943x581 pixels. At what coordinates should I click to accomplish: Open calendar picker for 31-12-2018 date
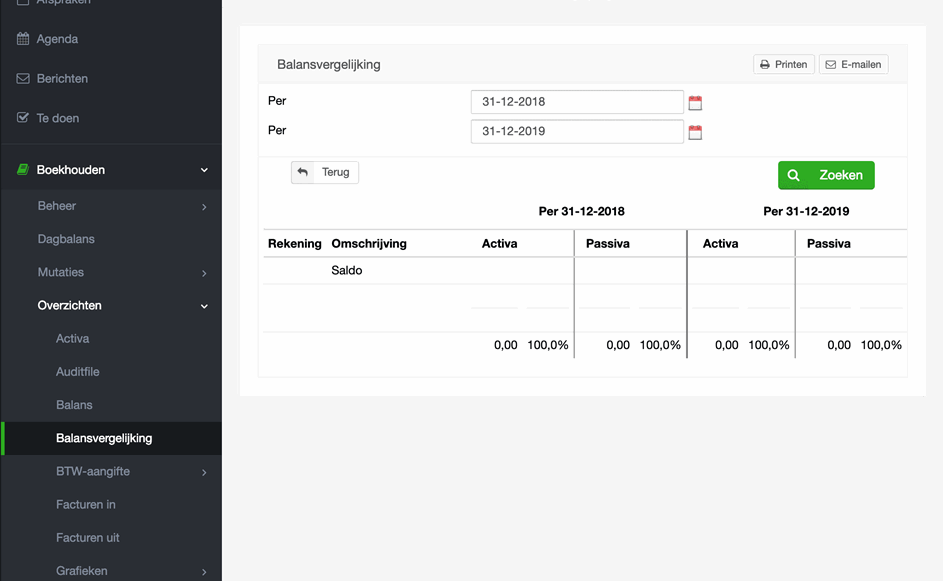tap(695, 103)
